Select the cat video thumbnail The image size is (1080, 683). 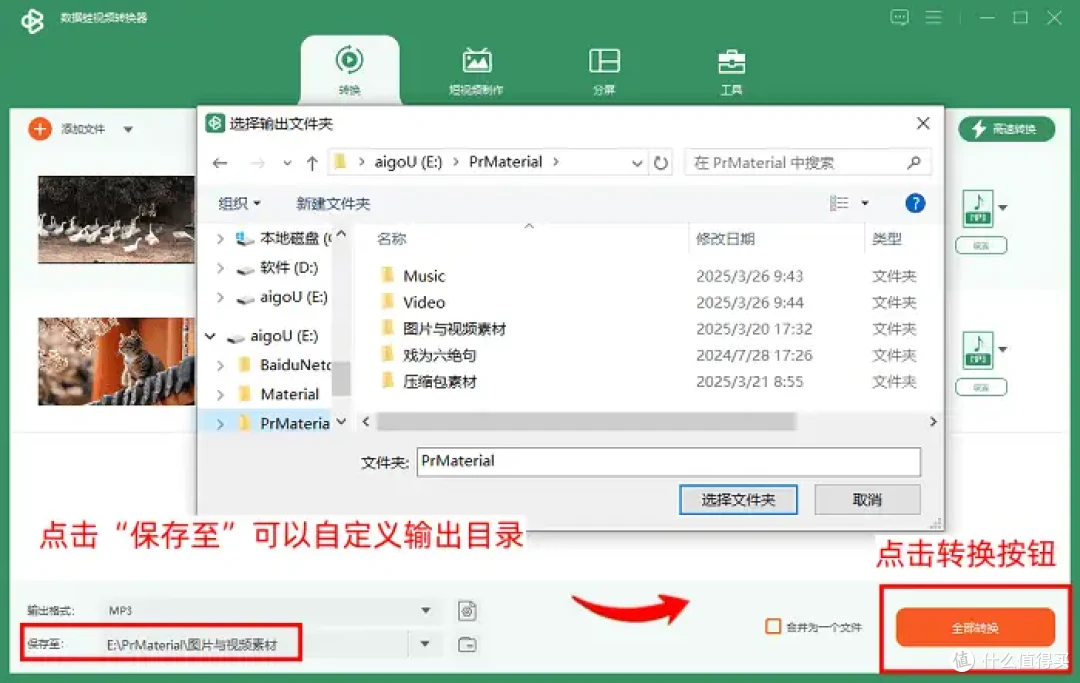click(x=116, y=361)
